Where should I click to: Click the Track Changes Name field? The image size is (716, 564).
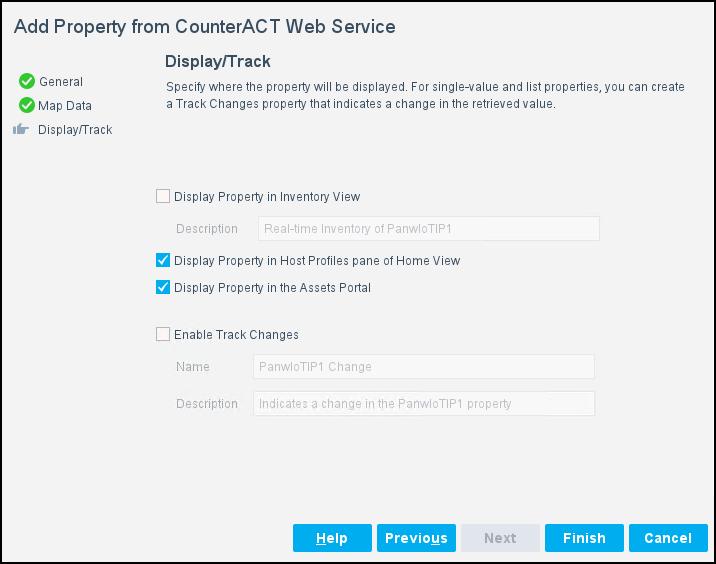[424, 367]
